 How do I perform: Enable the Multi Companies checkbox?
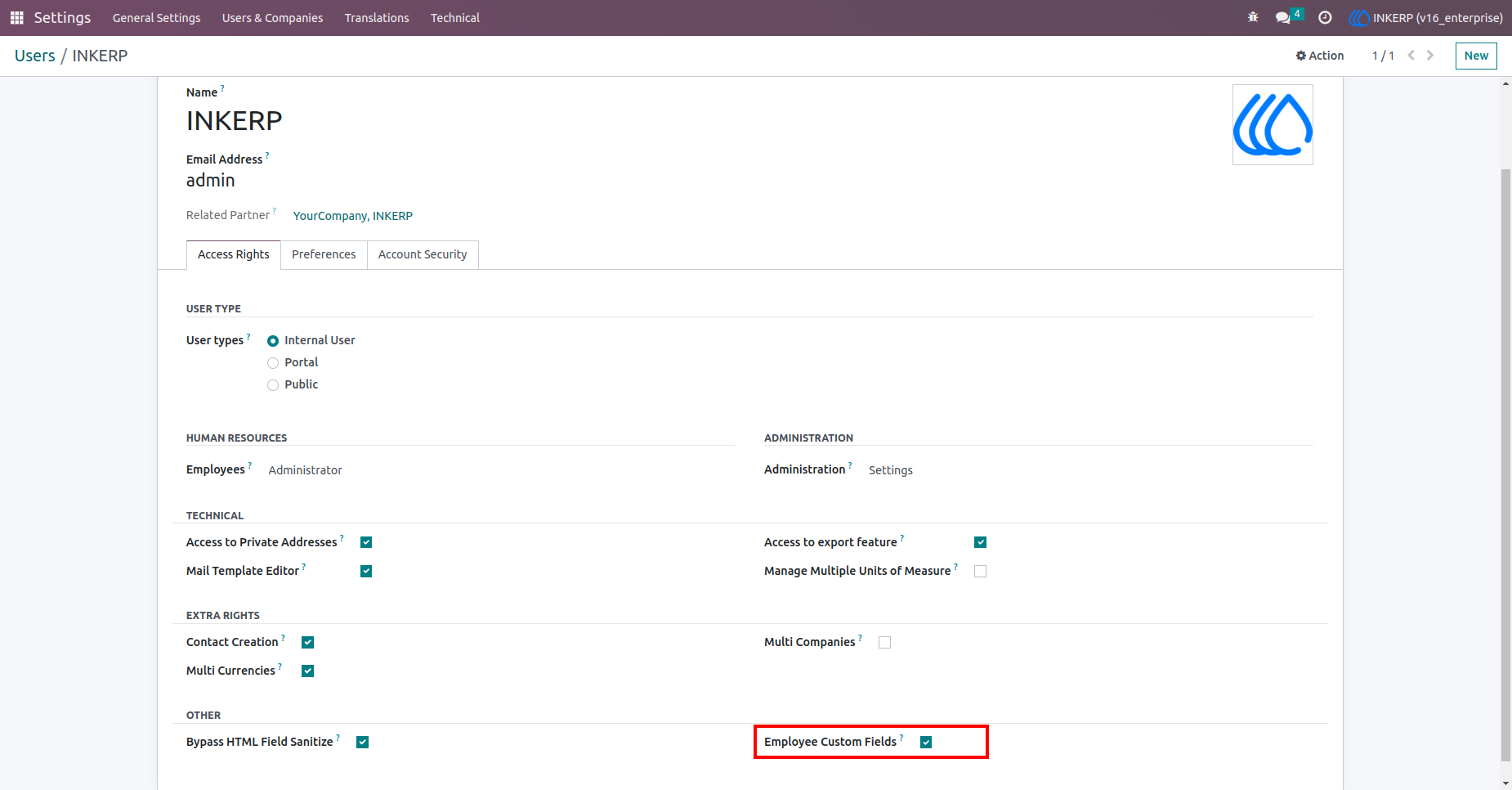coord(884,642)
